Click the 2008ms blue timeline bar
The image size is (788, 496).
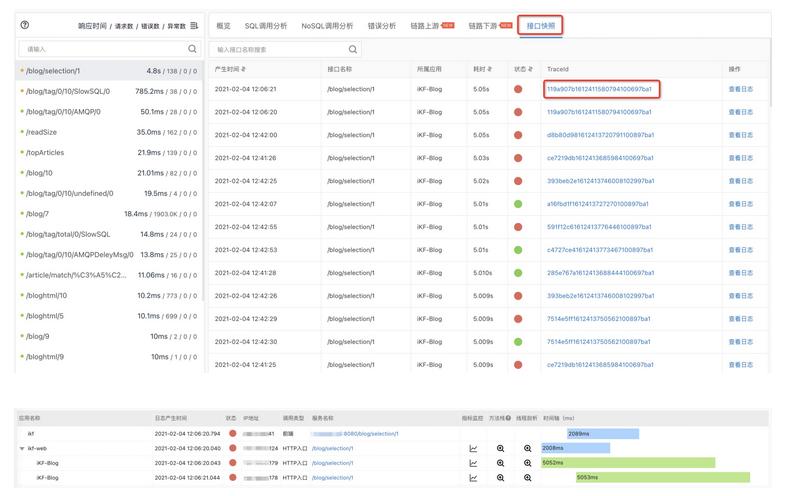(x=576, y=448)
